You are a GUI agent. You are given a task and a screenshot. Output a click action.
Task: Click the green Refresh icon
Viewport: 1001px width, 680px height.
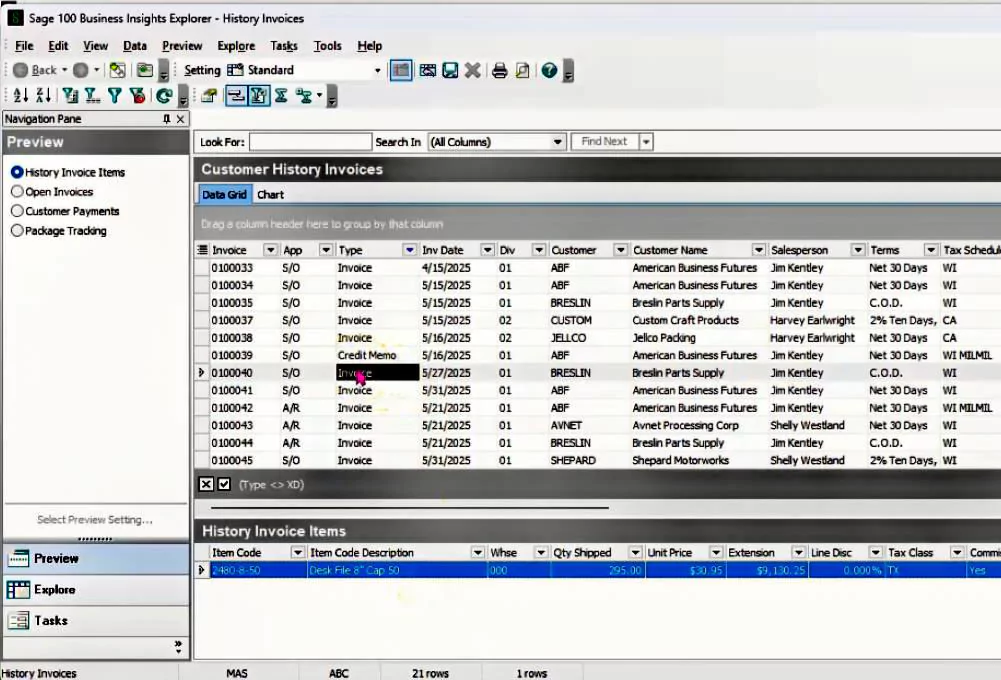[164, 96]
